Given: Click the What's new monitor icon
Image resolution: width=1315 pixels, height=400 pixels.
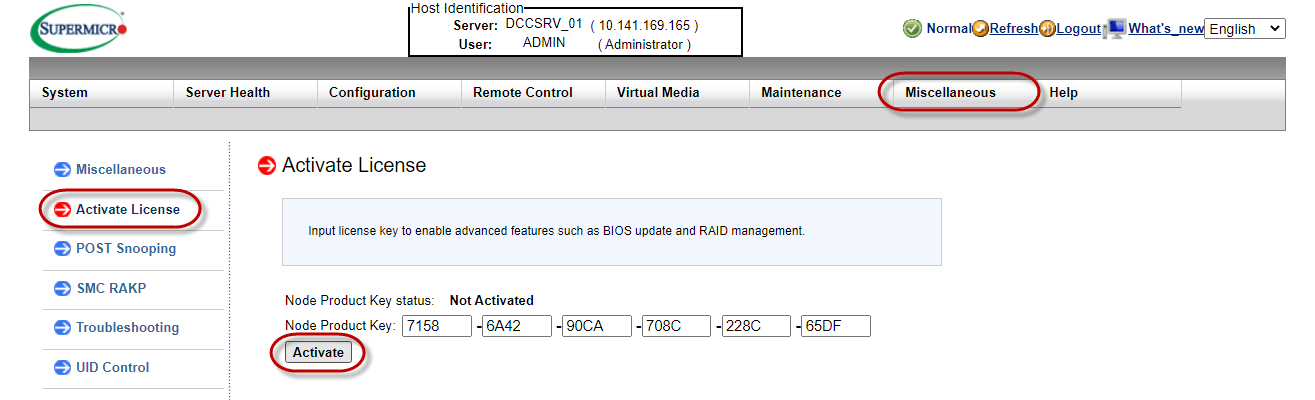Looking at the screenshot, I should (1115, 29).
